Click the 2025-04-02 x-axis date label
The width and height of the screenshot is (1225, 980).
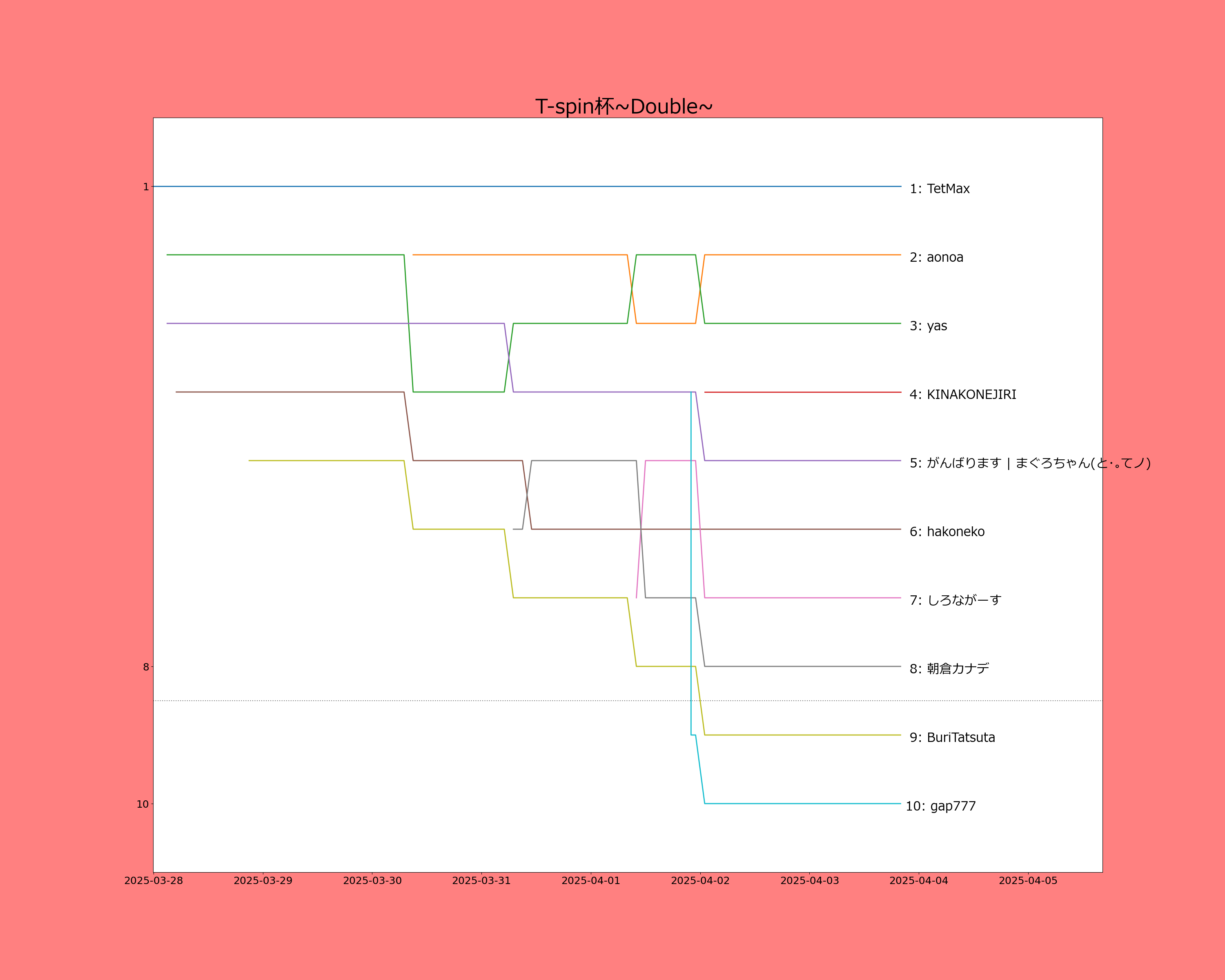[700, 881]
